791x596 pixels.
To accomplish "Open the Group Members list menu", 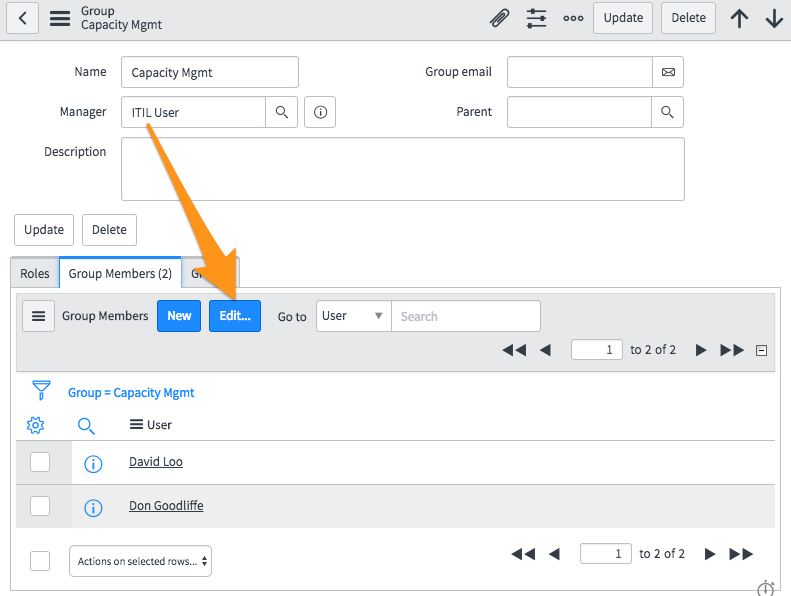I will tap(38, 316).
